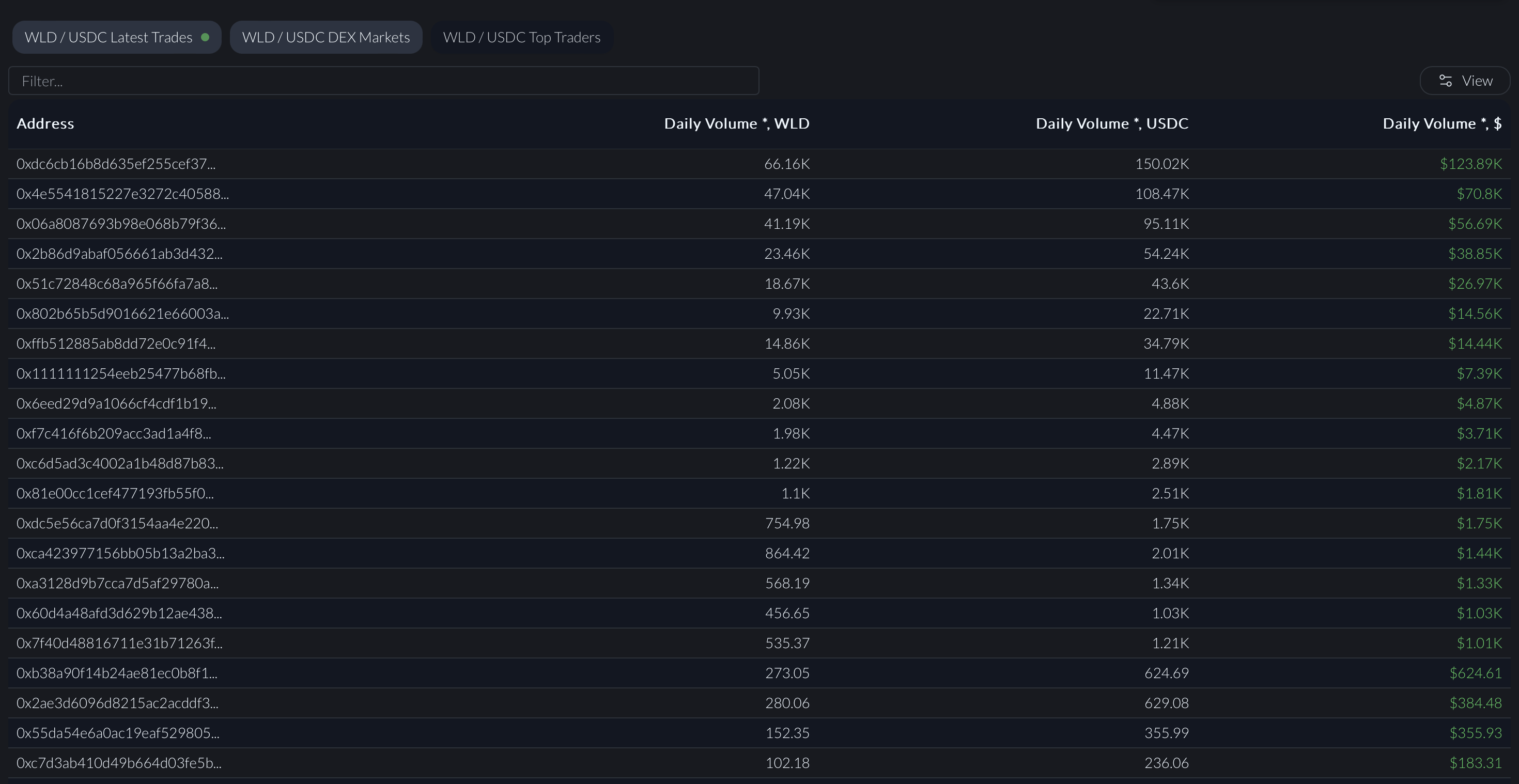Click the sliders icon in View button
1519x784 pixels.
1445,81
